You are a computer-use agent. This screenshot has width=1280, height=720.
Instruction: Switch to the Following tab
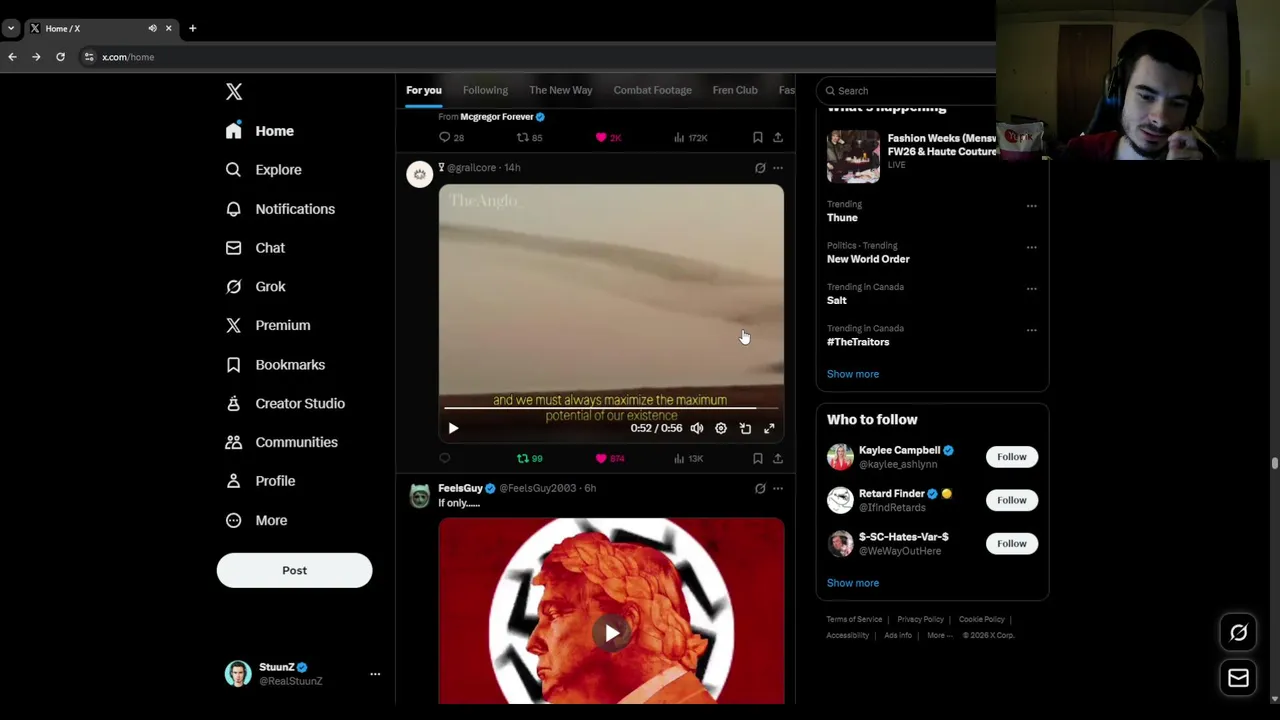[485, 90]
